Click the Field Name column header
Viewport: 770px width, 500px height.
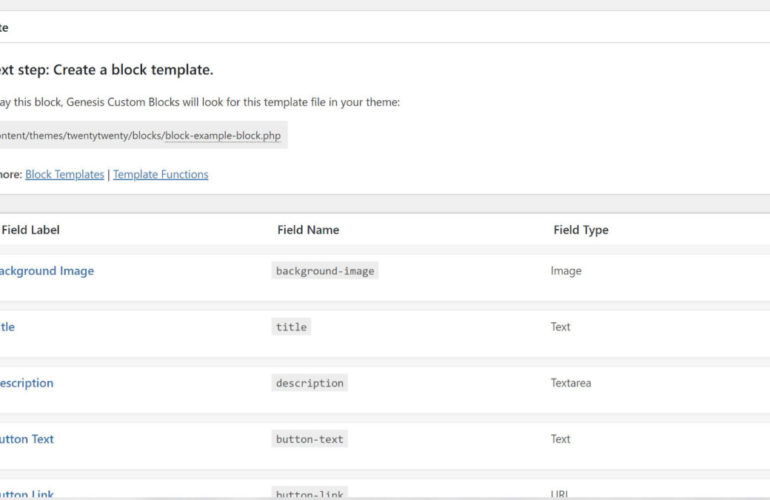[308, 230]
